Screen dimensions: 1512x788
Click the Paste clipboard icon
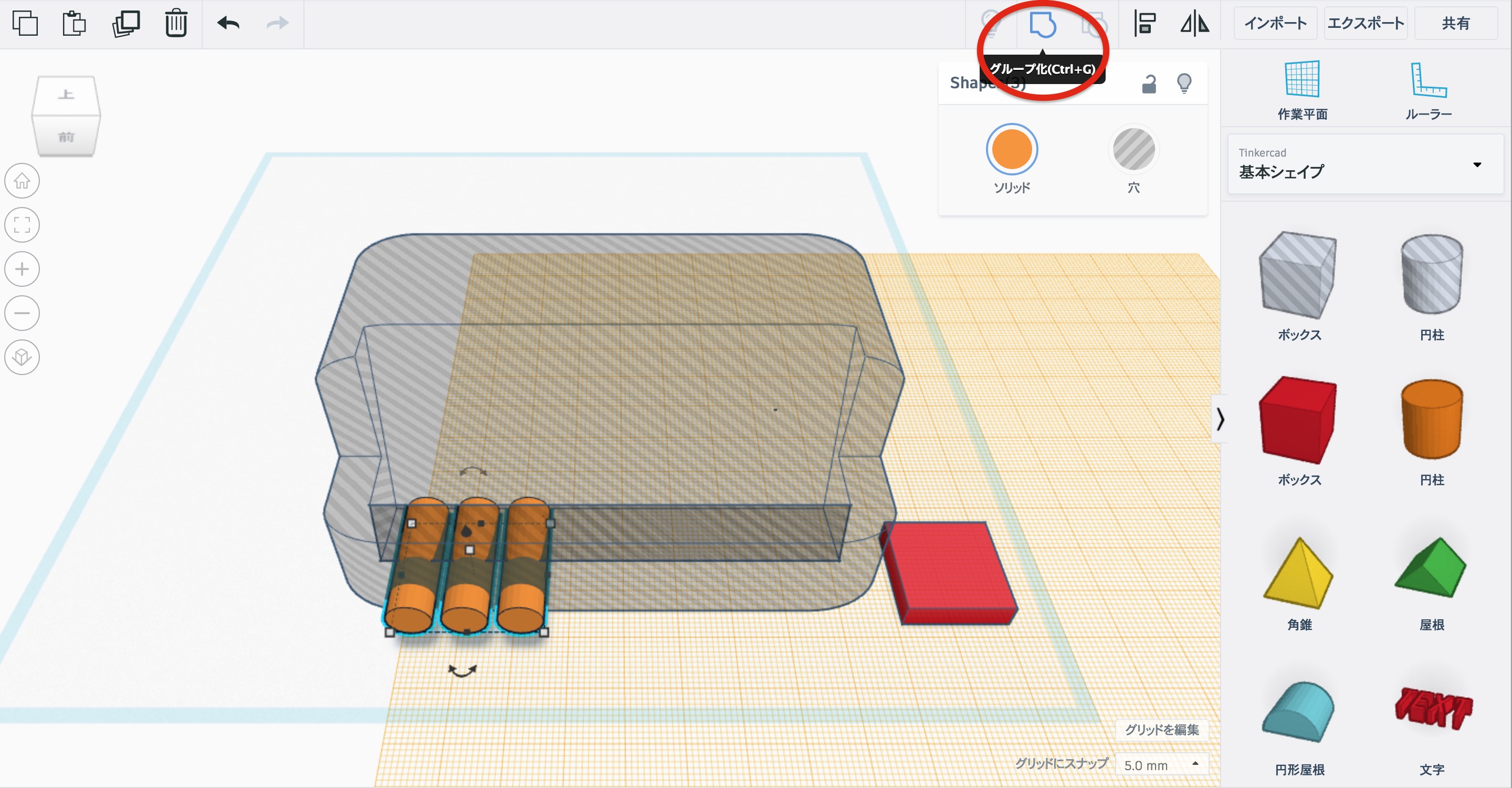pos(75,24)
